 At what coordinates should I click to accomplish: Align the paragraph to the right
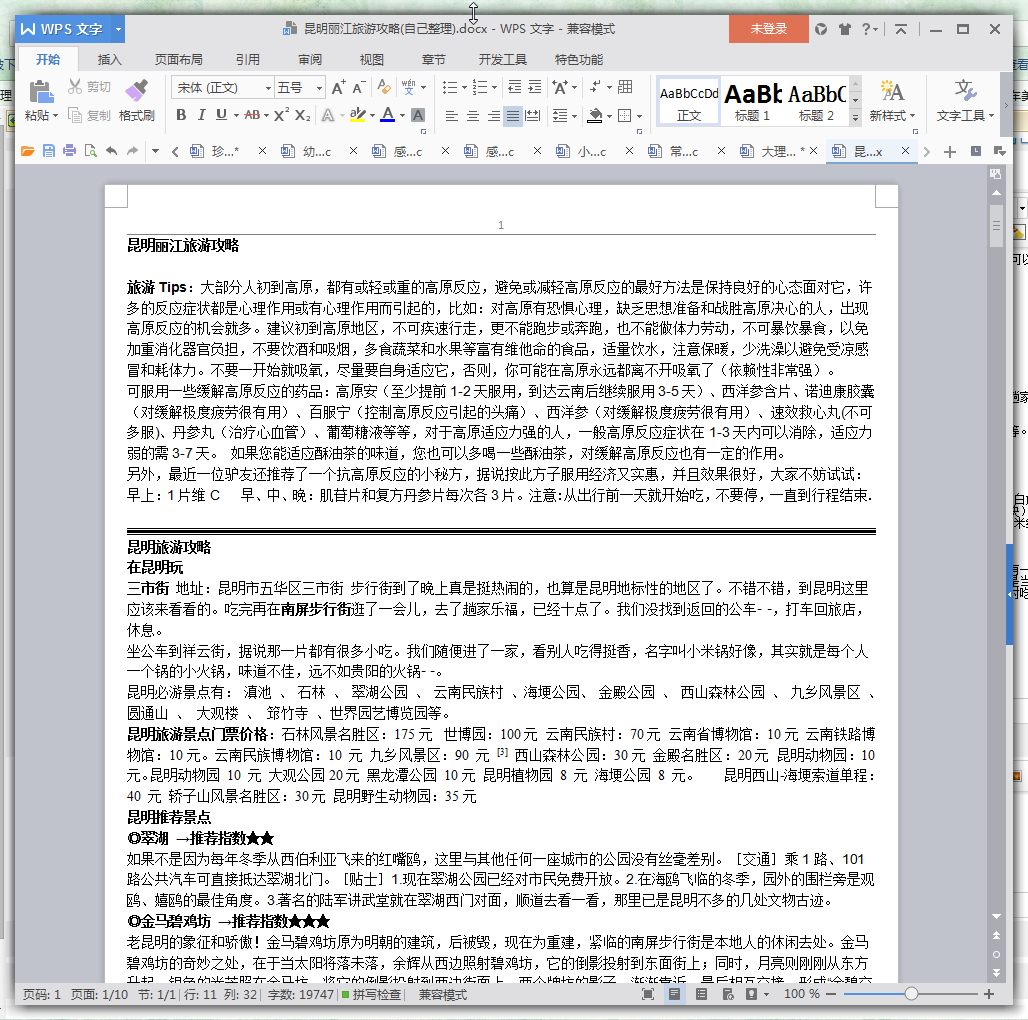pos(494,116)
